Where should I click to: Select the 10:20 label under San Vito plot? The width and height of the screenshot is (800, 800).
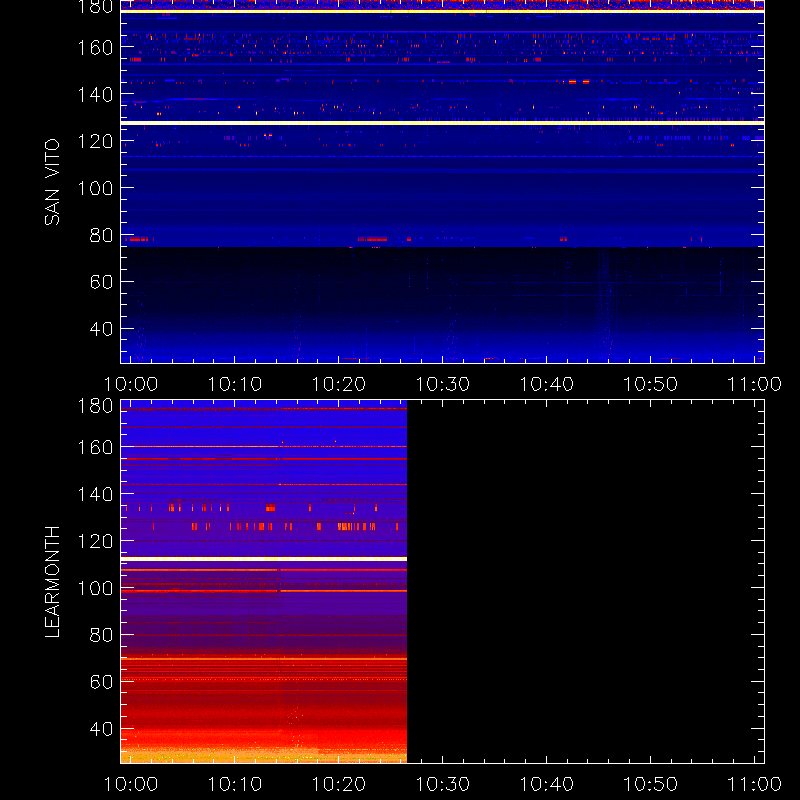click(339, 384)
